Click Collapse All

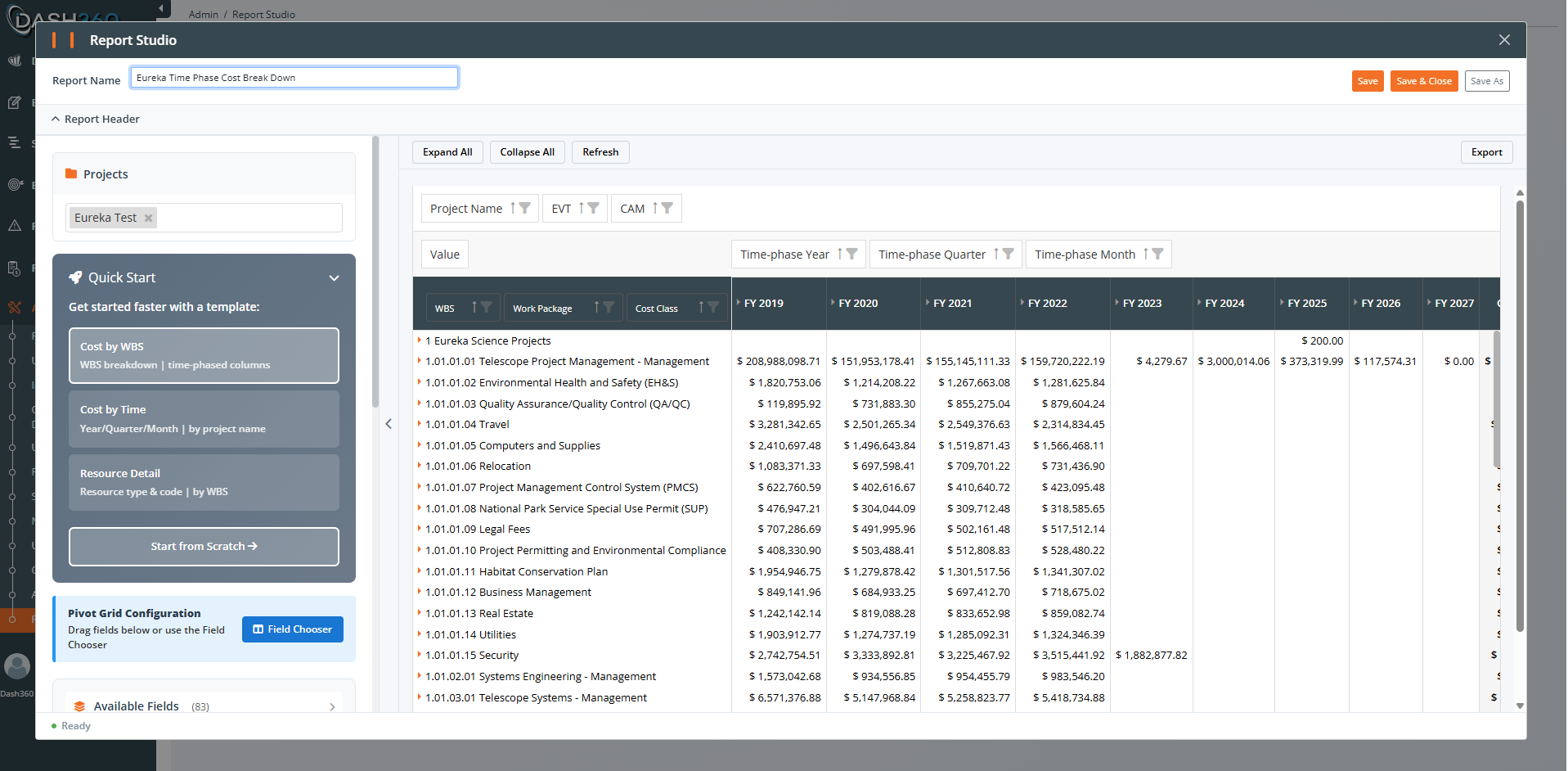[x=528, y=152]
